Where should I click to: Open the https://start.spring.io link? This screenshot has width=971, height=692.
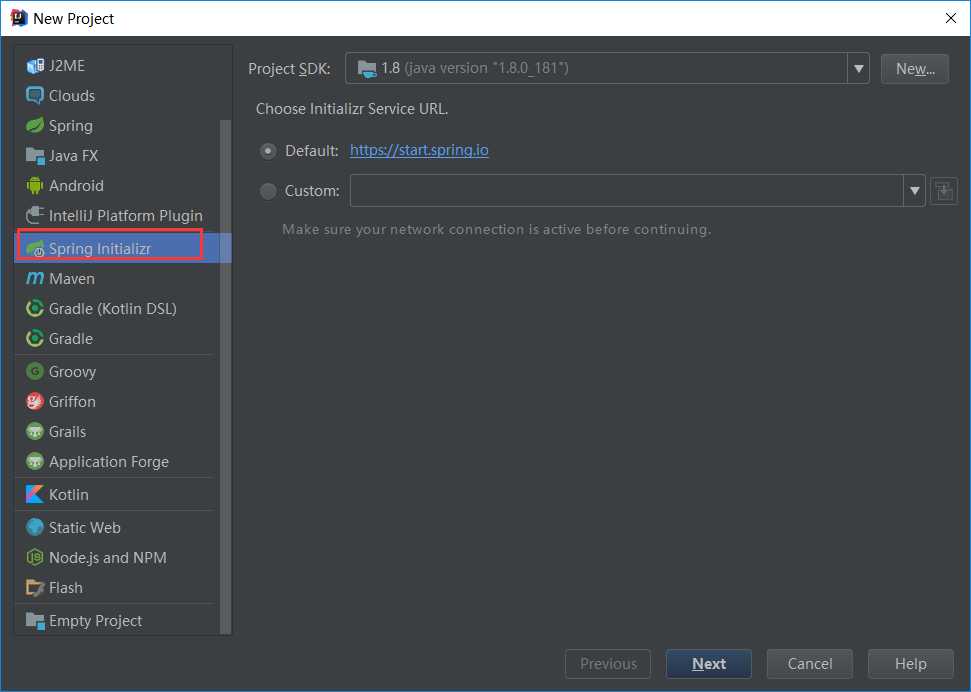[x=419, y=150]
